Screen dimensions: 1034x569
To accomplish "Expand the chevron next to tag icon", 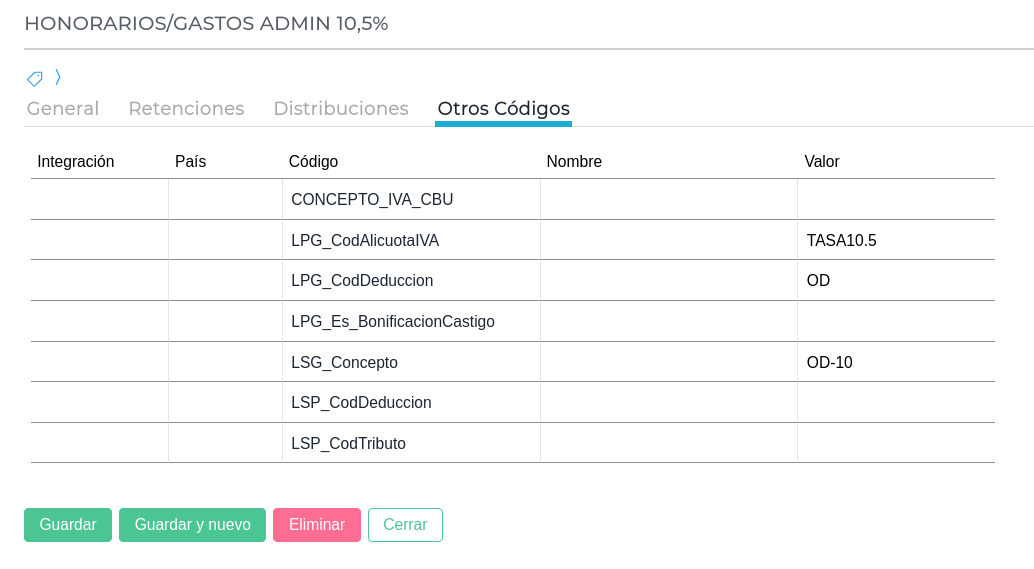I will tap(58, 77).
